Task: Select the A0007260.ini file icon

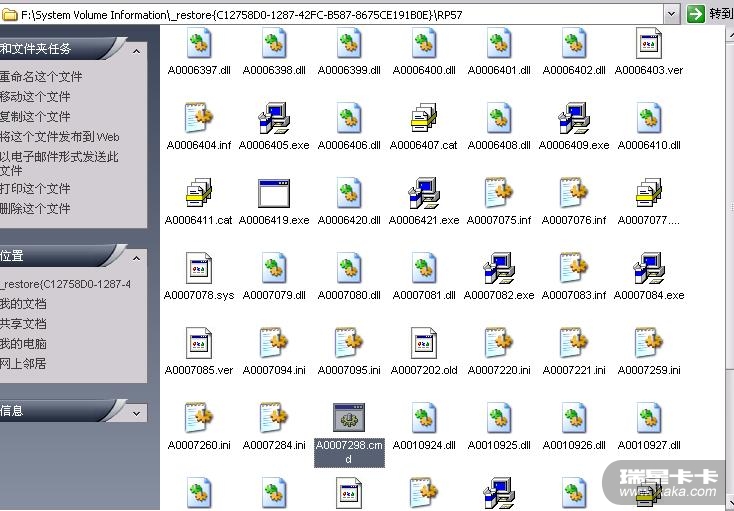Action: pos(199,417)
